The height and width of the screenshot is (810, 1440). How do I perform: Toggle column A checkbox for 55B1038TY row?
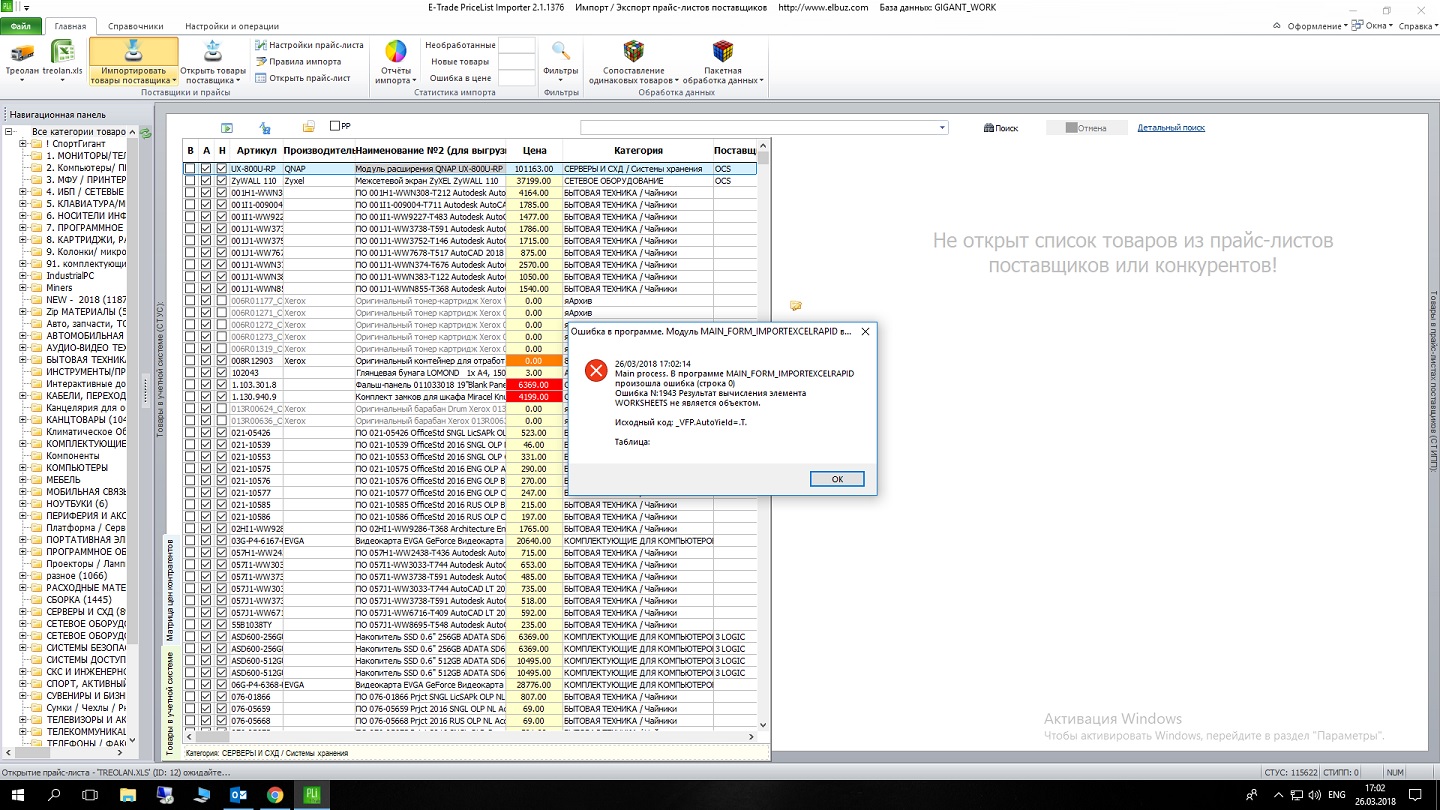pos(206,625)
